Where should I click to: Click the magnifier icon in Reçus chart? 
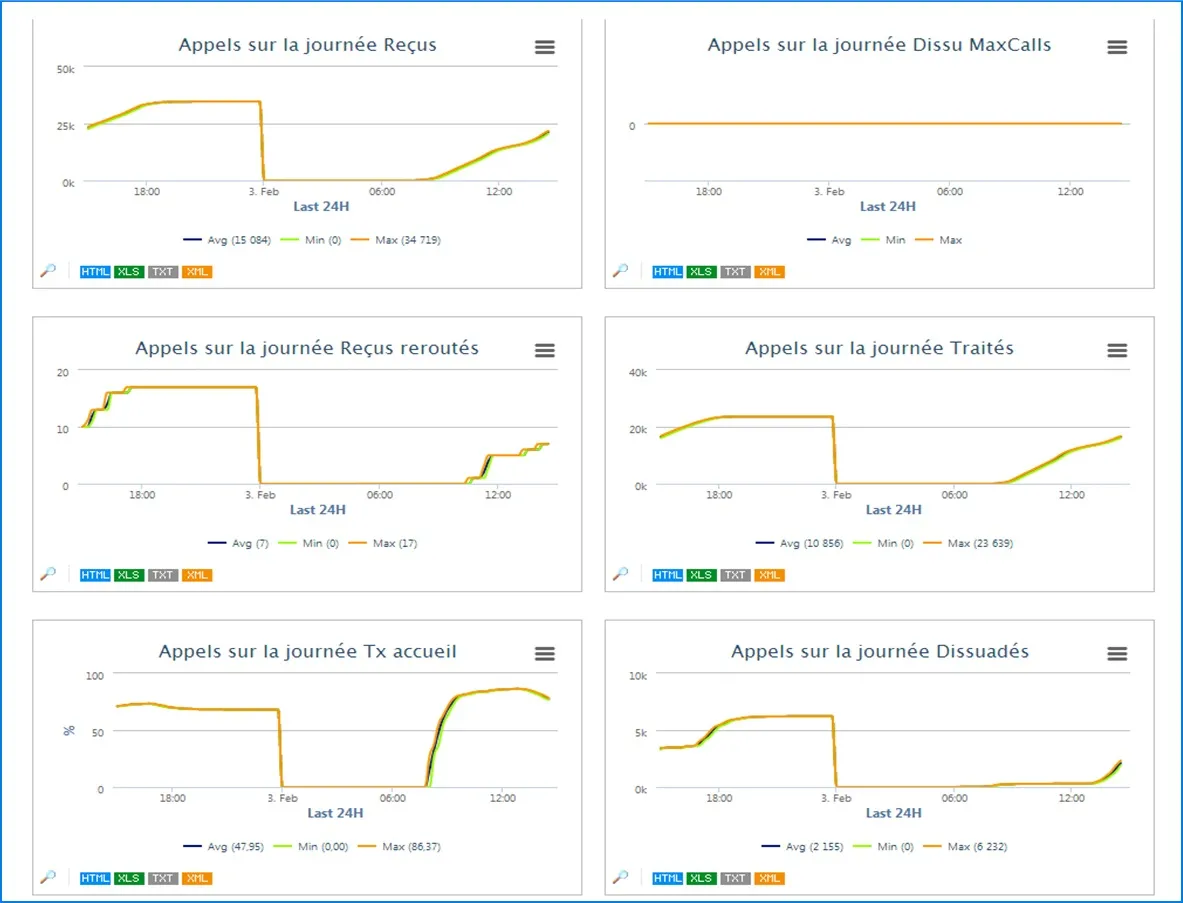48,271
